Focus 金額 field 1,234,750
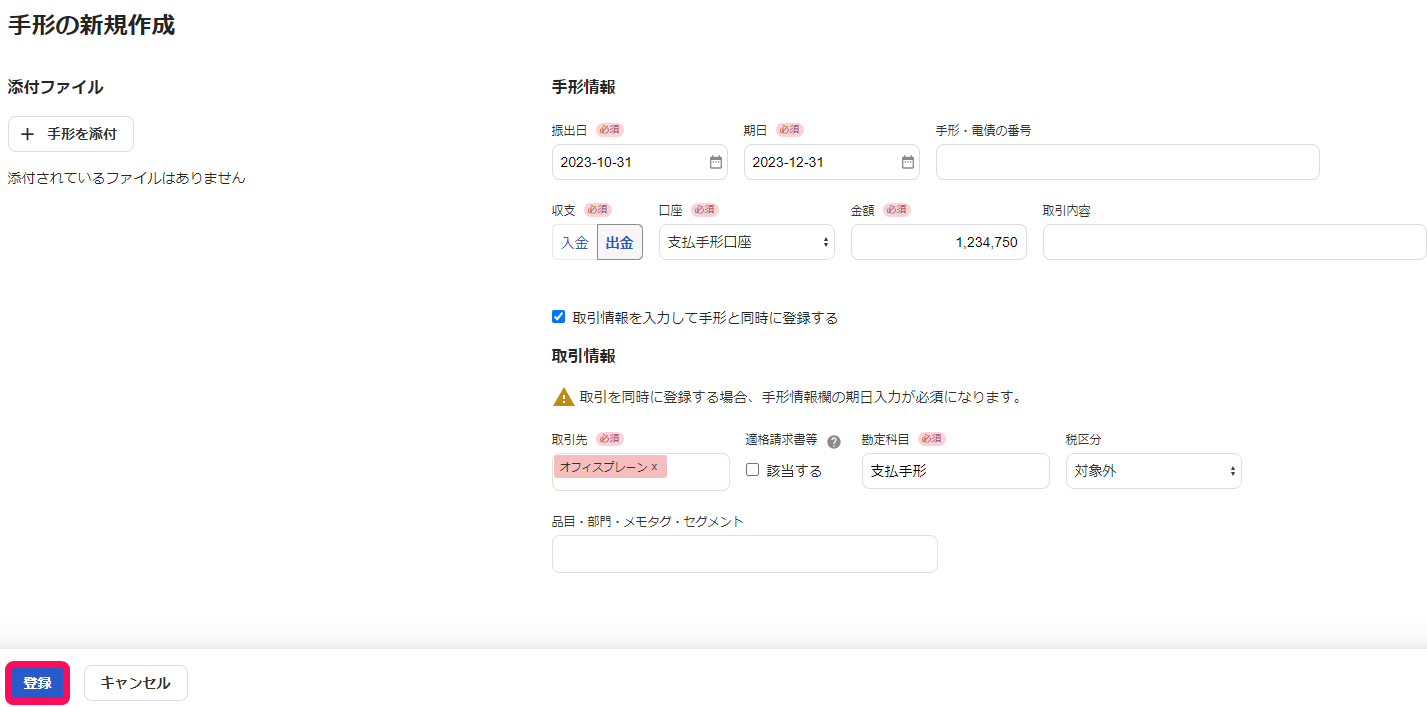The height and width of the screenshot is (707, 1427). click(939, 242)
